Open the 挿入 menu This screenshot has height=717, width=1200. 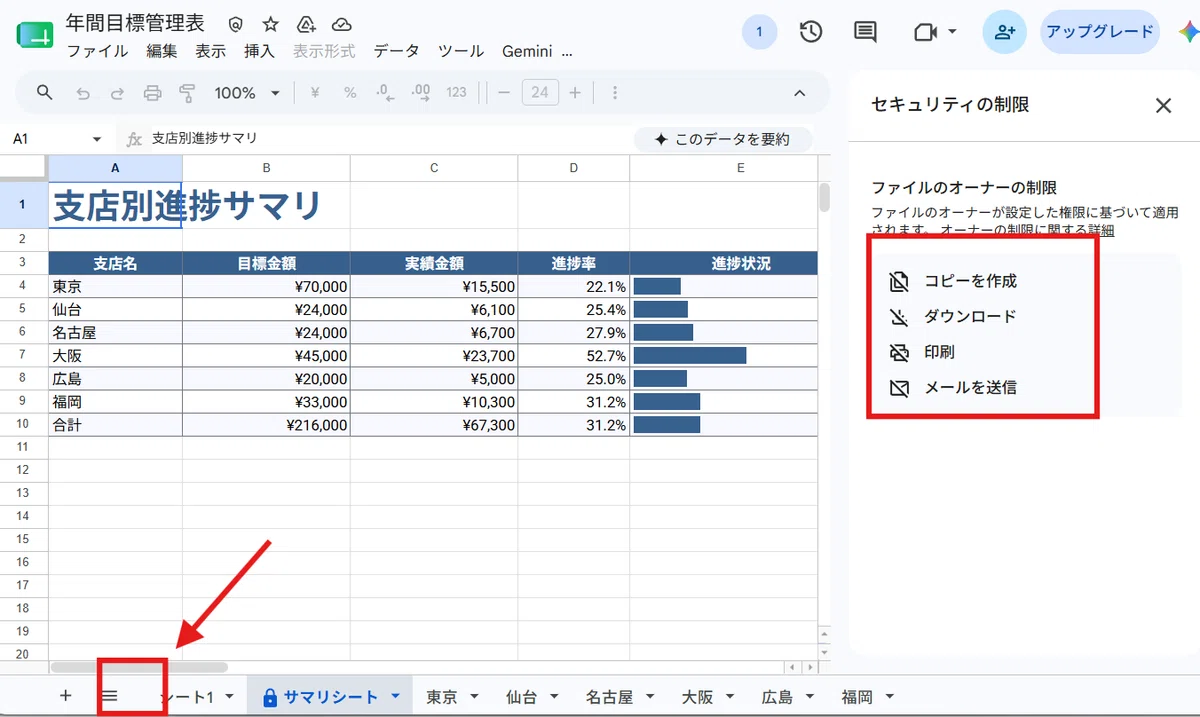[260, 51]
